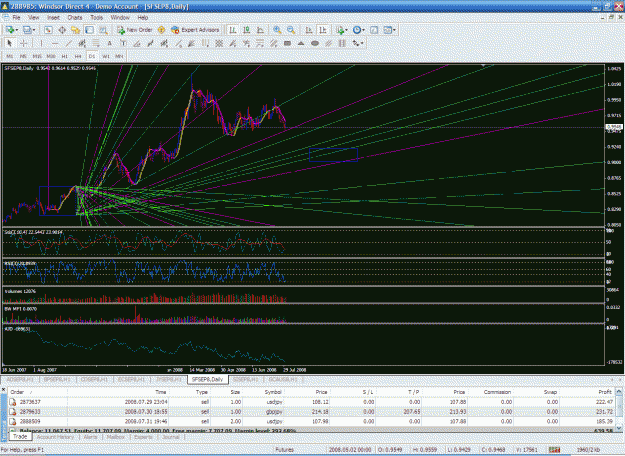Click the New Order button
This screenshot has width=625, height=456.
coord(134,30)
